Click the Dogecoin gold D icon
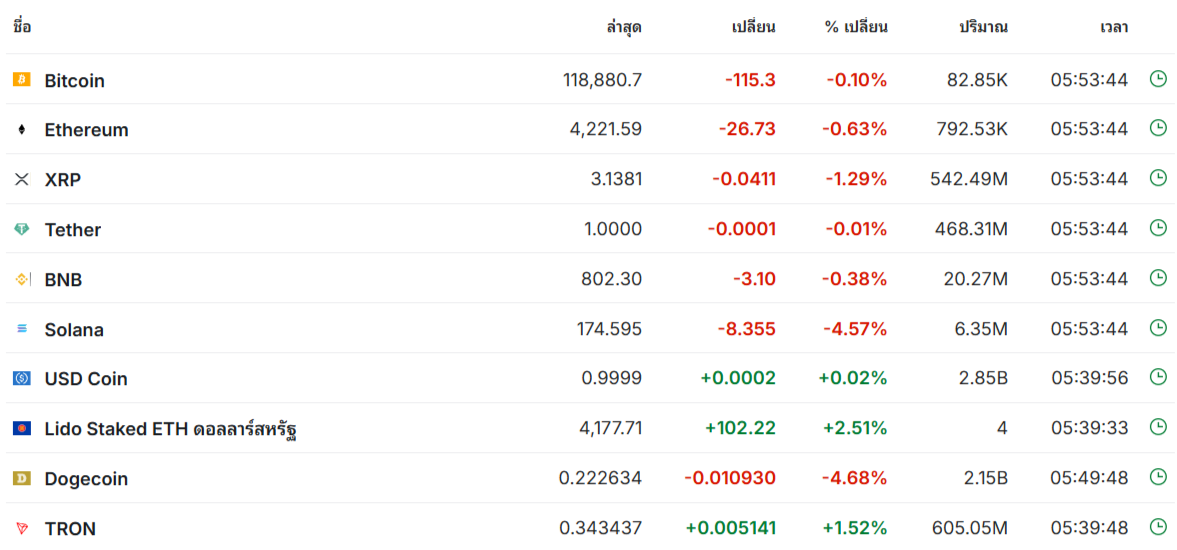The width and height of the screenshot is (1177, 550). click(x=22, y=478)
